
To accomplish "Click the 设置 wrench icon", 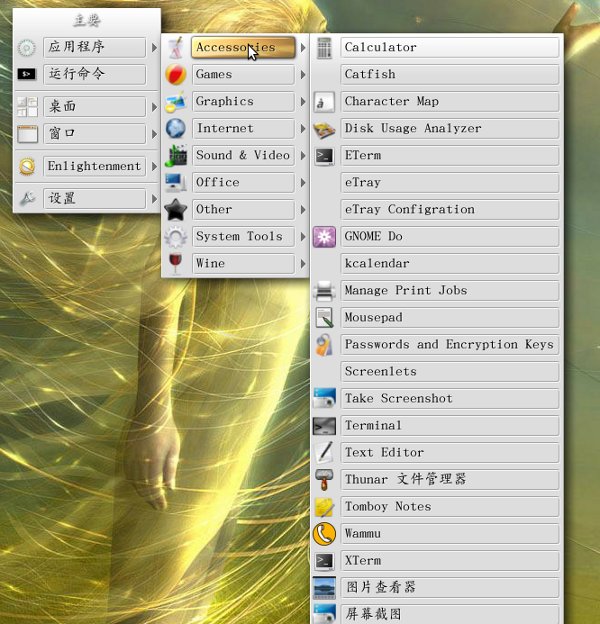I will (27, 198).
